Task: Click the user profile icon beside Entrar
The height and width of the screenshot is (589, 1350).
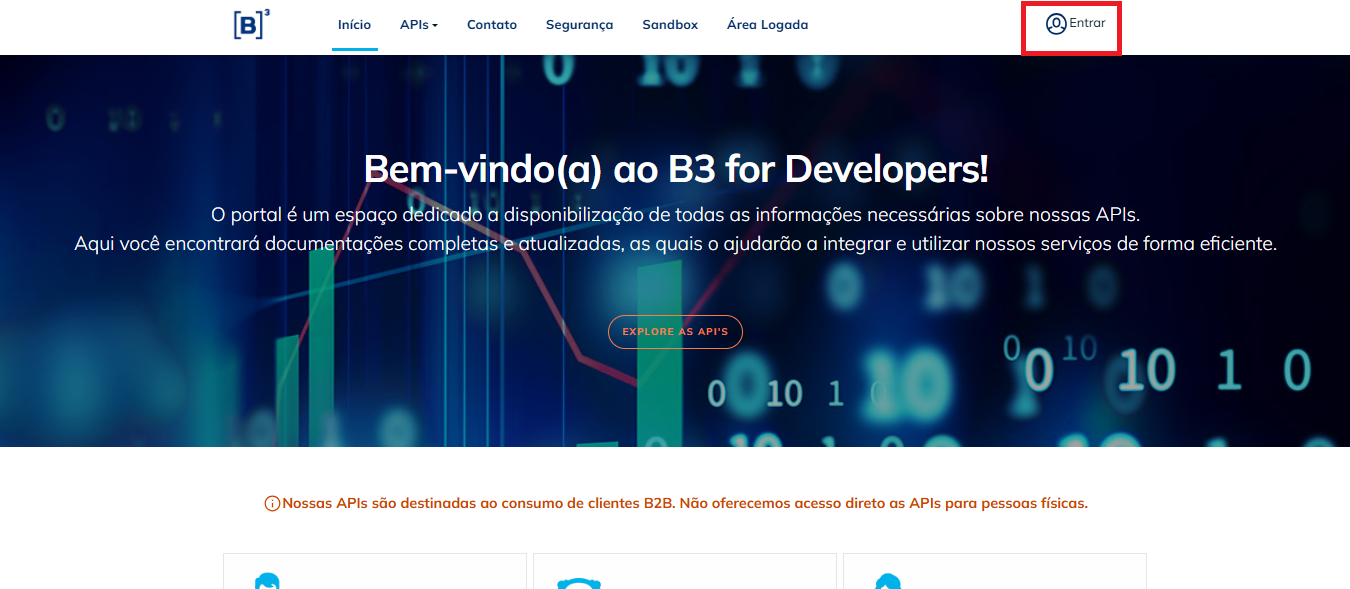Action: click(1056, 24)
